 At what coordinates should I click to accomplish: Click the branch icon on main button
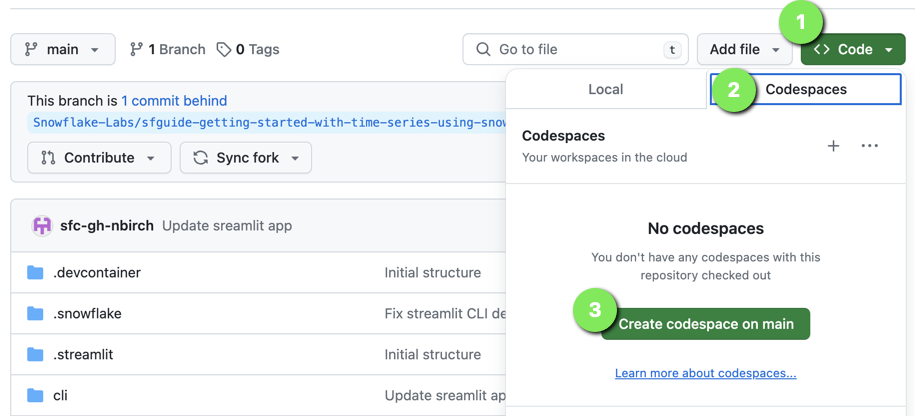31,50
